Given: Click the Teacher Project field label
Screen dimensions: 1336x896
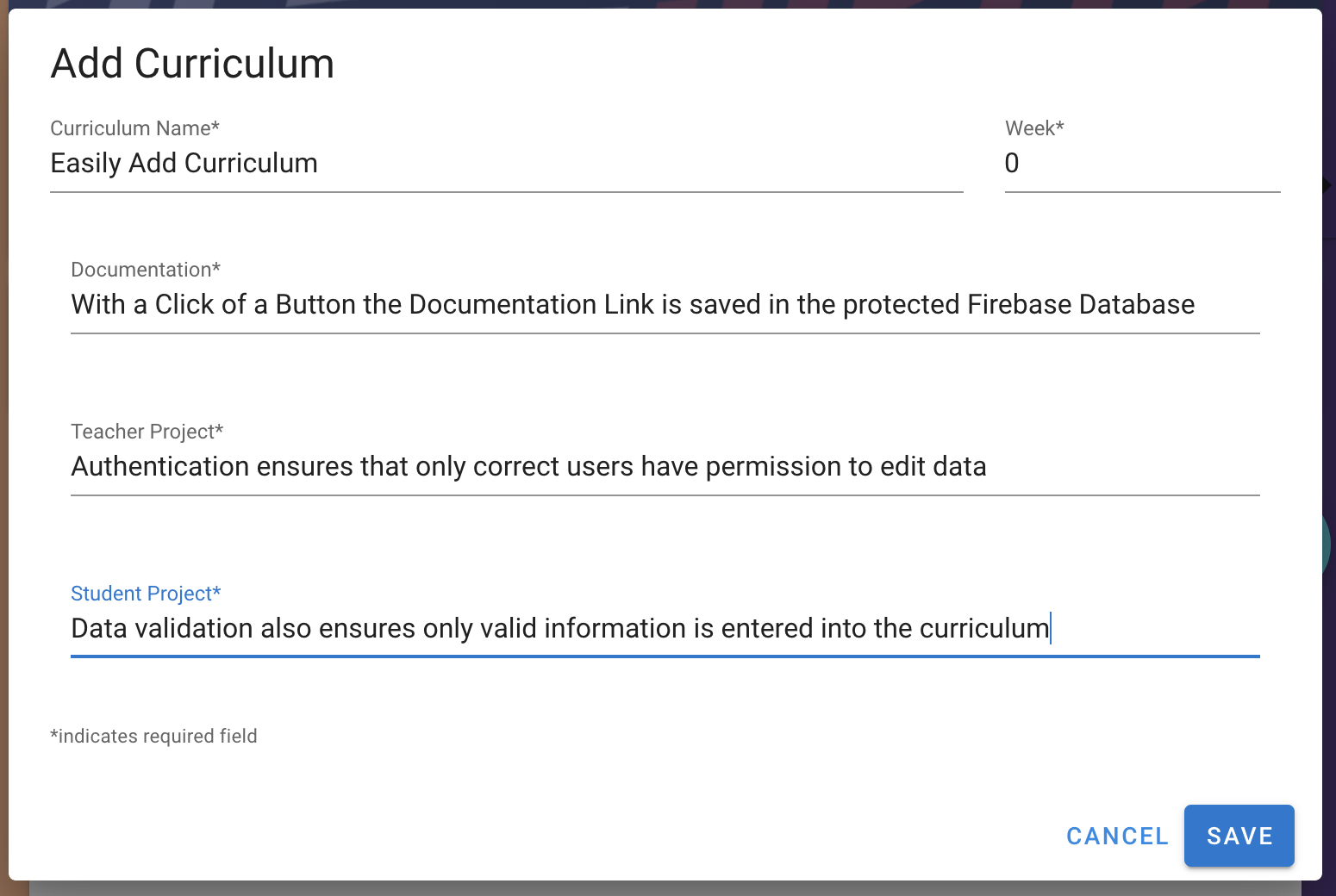Looking at the screenshot, I should coord(147,432).
